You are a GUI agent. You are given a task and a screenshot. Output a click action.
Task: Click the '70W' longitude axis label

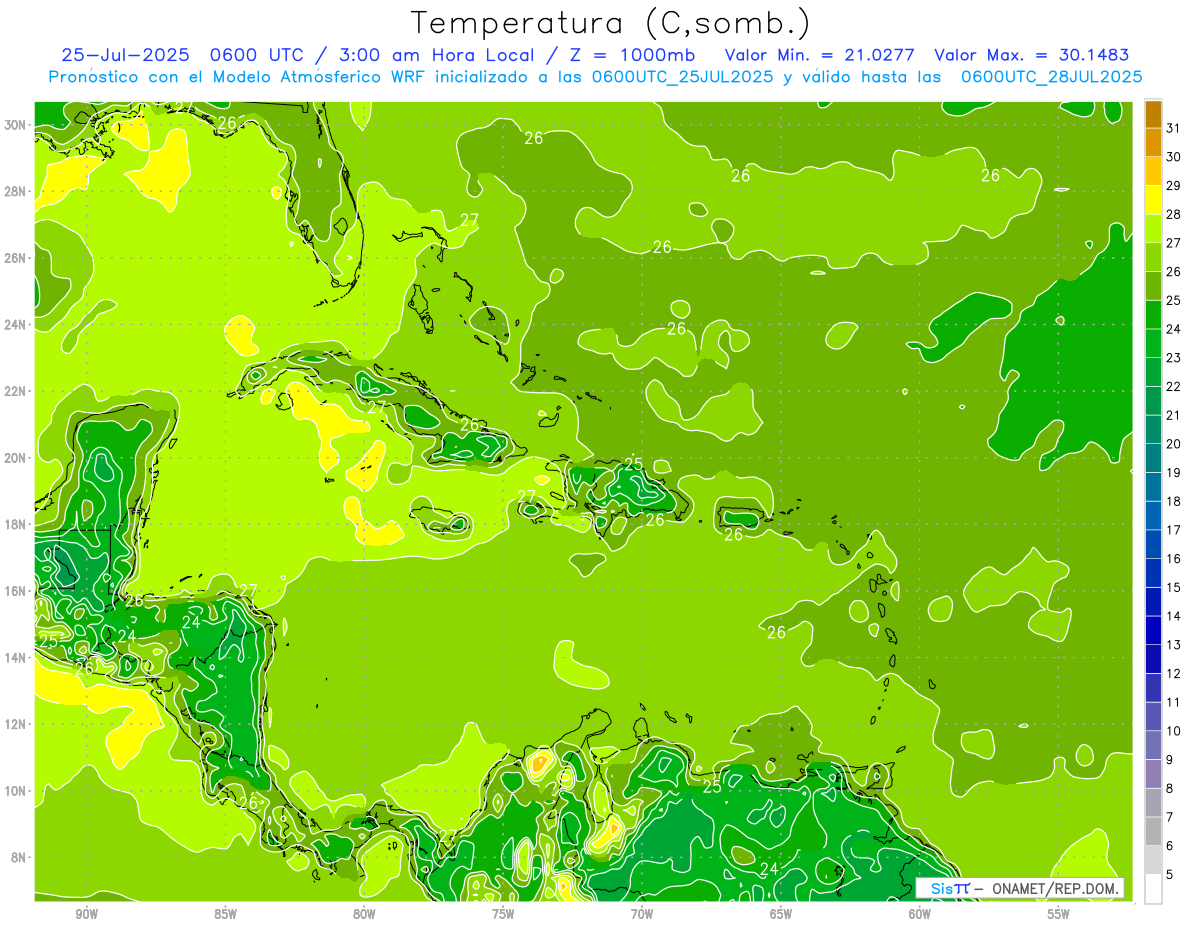(x=642, y=914)
